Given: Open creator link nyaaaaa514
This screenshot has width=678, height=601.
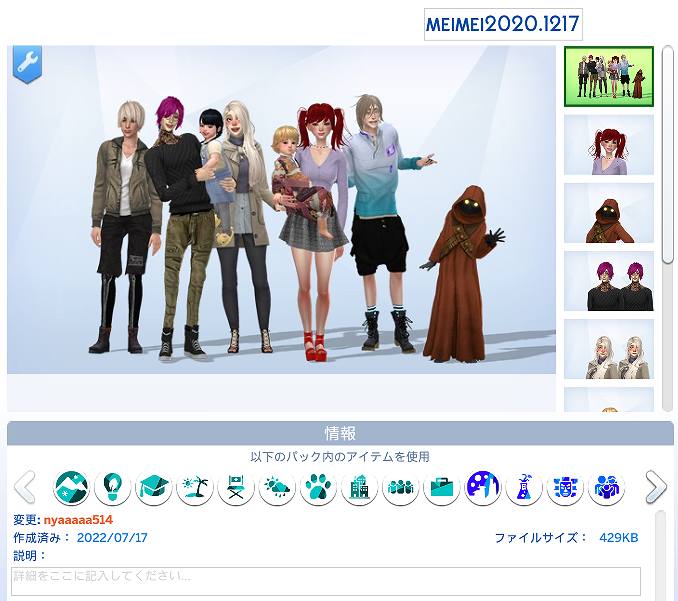Looking at the screenshot, I should tap(78, 520).
